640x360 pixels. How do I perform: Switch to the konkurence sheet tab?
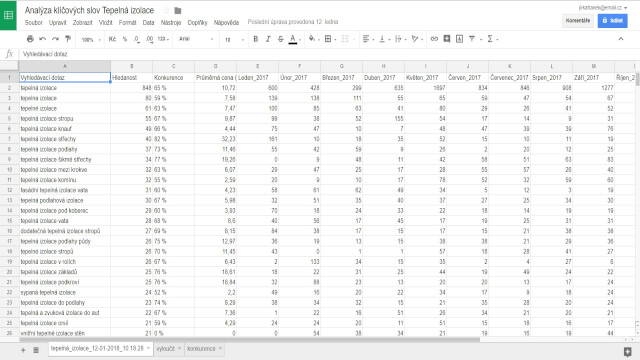pos(204,349)
